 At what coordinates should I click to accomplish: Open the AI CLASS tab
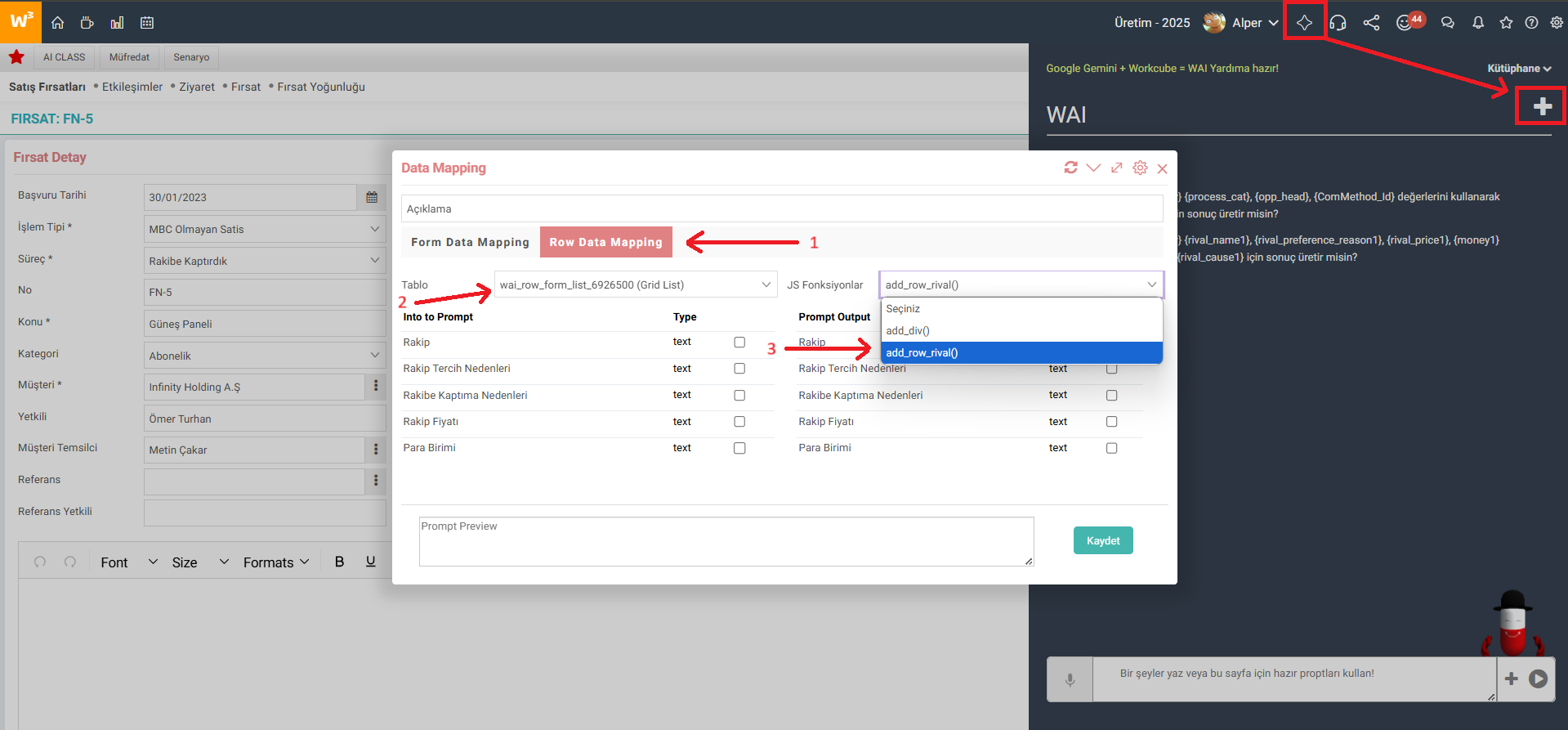pyautogui.click(x=64, y=57)
